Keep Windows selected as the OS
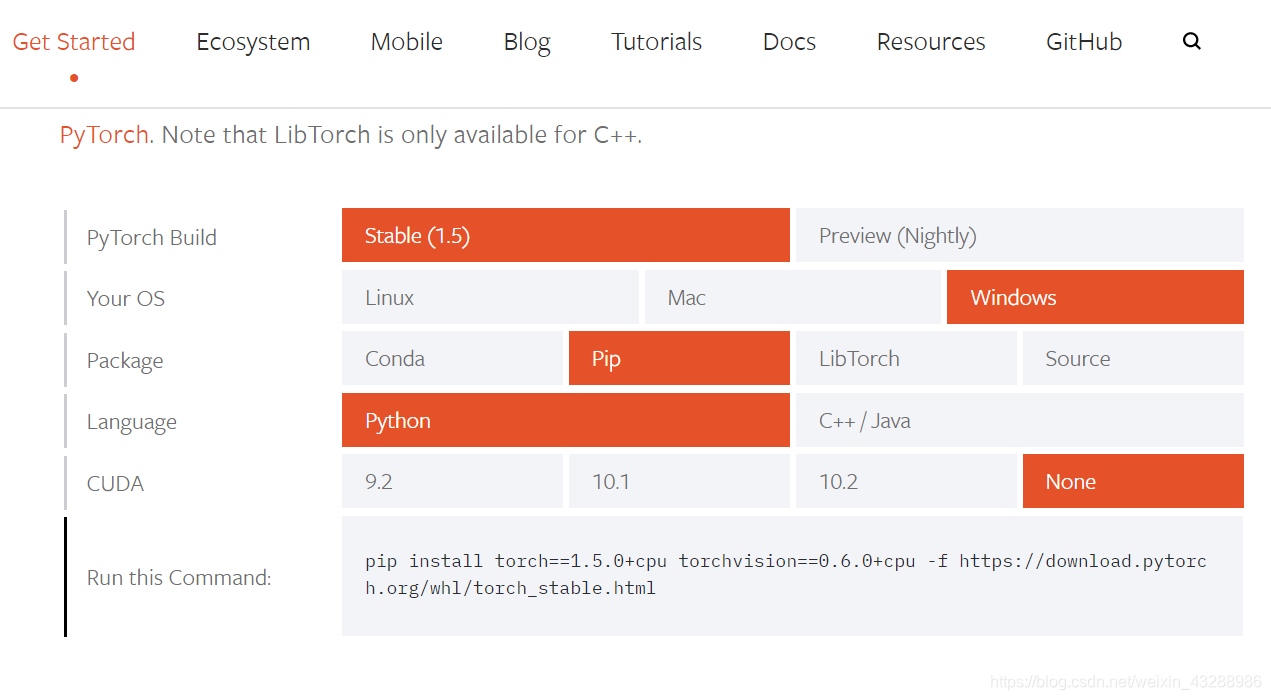Viewport: 1271px width, 700px height. pyautogui.click(x=1095, y=297)
